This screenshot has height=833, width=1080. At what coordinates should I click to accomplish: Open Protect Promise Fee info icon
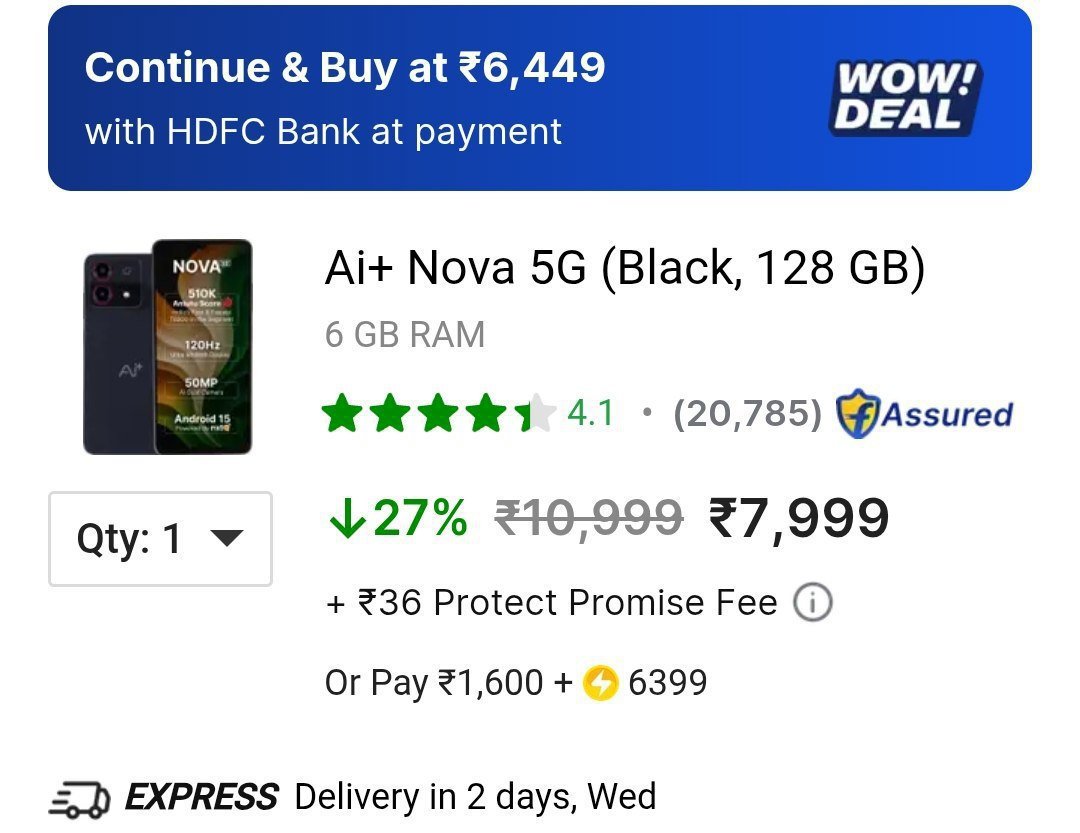coord(812,603)
